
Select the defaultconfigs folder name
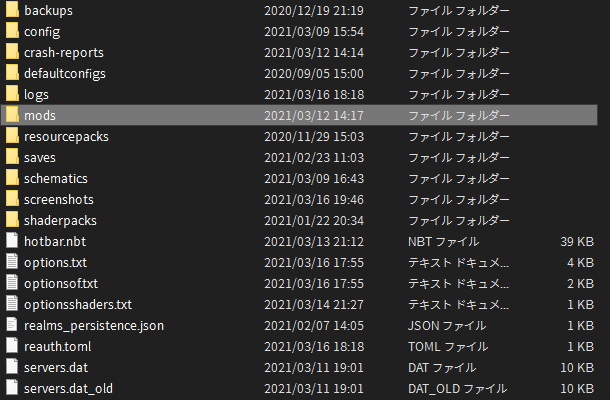coord(65,73)
